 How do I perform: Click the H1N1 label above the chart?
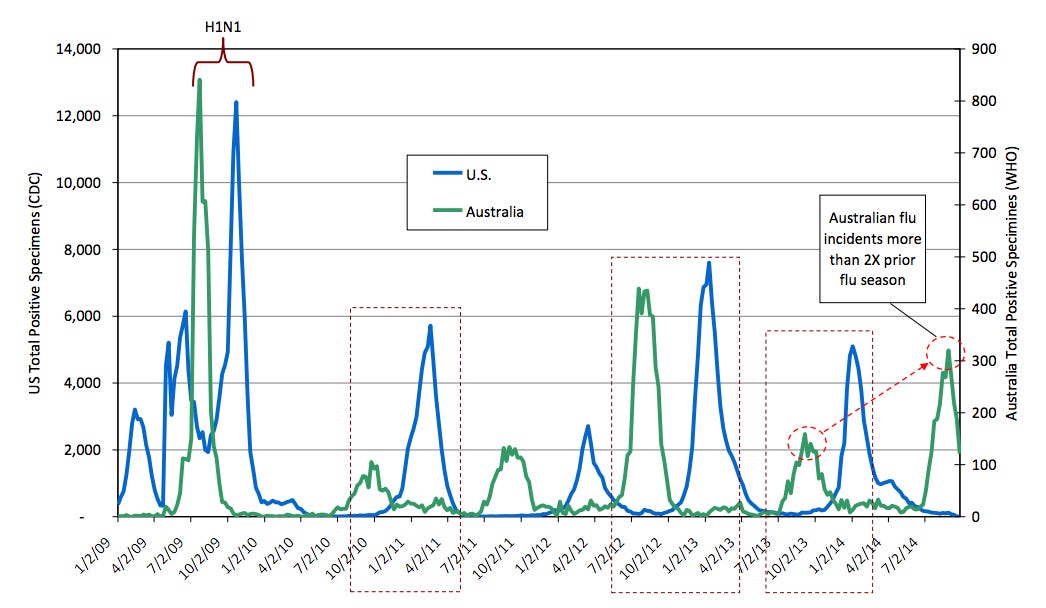222,28
